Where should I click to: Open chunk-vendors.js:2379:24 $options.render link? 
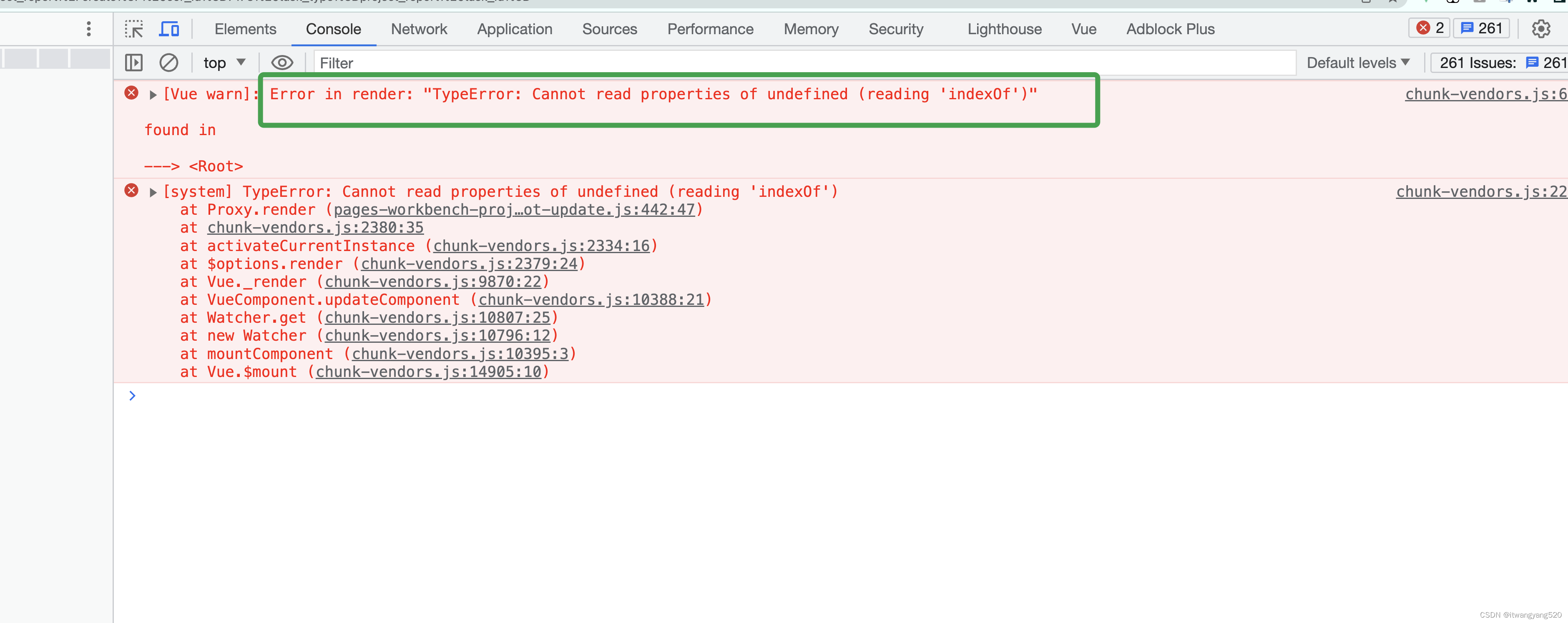[469, 264]
